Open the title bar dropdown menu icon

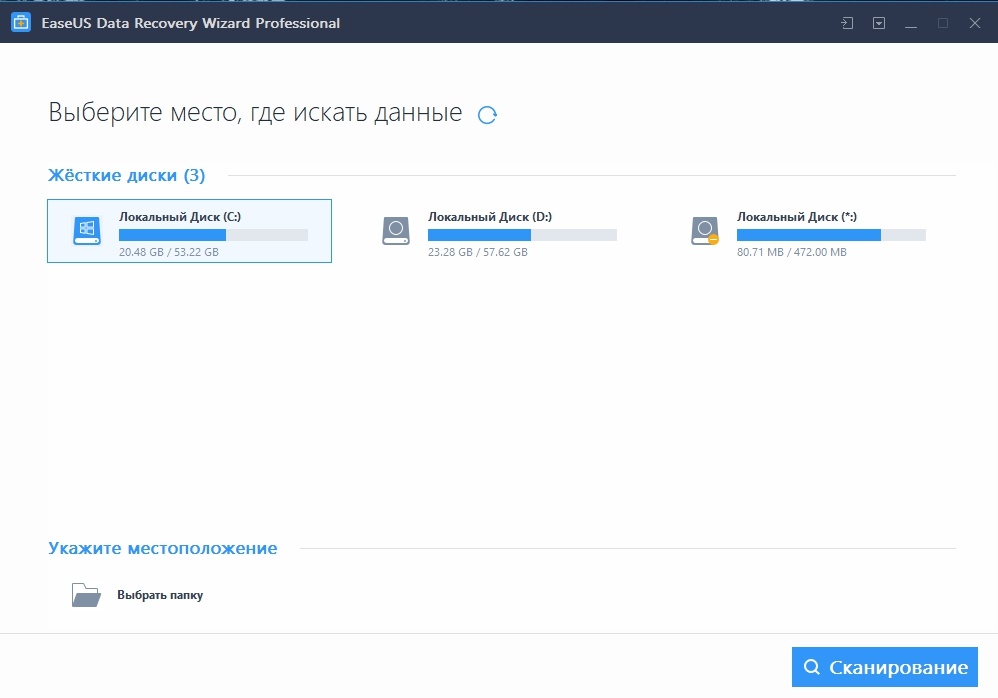coord(879,24)
